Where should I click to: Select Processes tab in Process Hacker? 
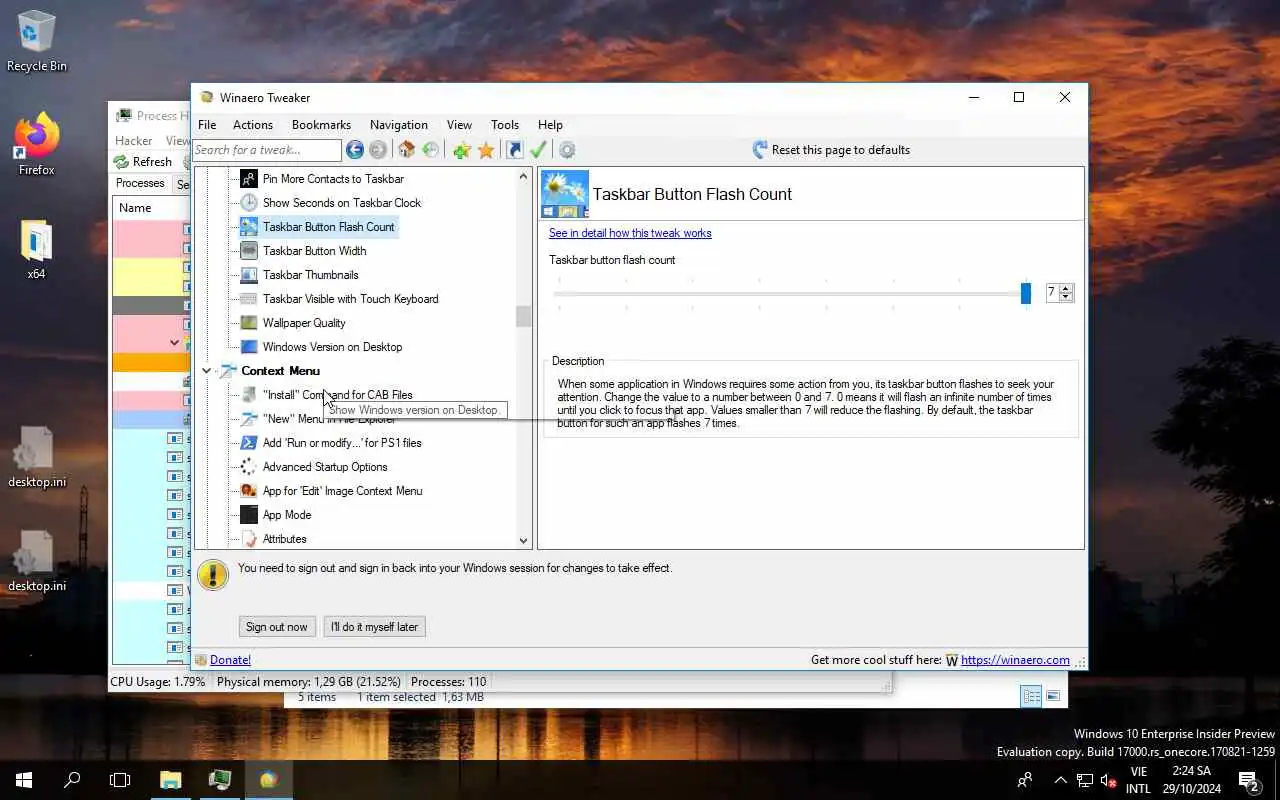point(140,183)
